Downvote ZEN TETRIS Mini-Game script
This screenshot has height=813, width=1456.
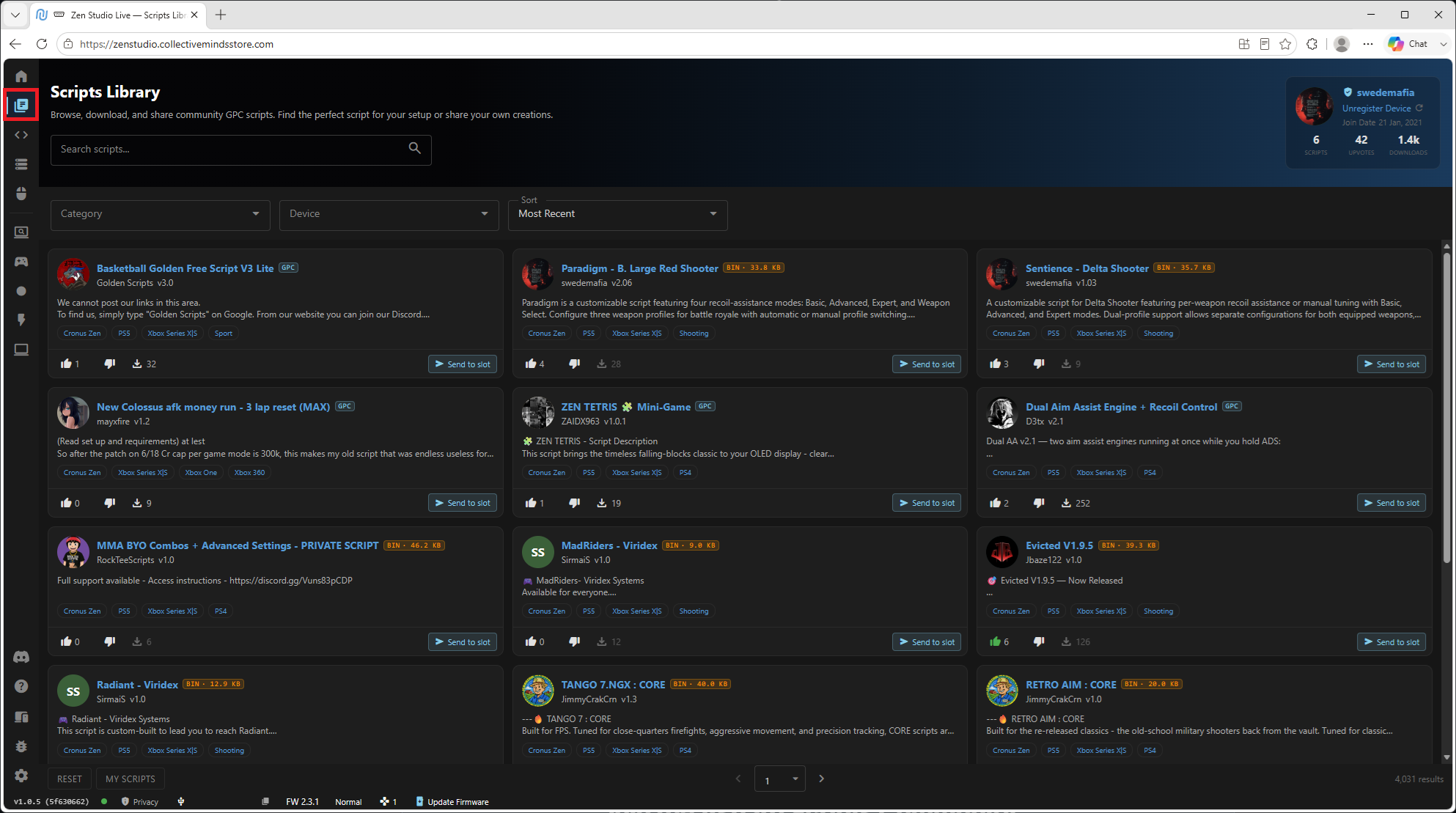[x=575, y=503]
